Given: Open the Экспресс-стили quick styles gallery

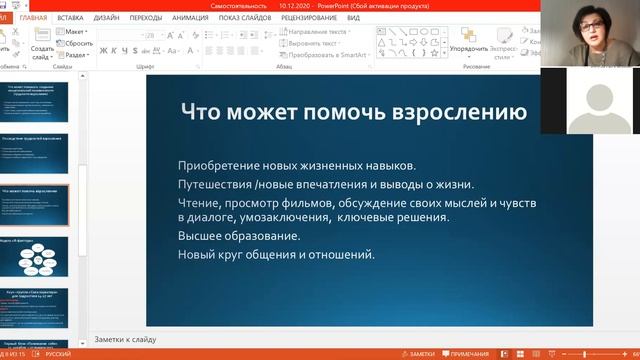Looking at the screenshot, I should point(504,44).
